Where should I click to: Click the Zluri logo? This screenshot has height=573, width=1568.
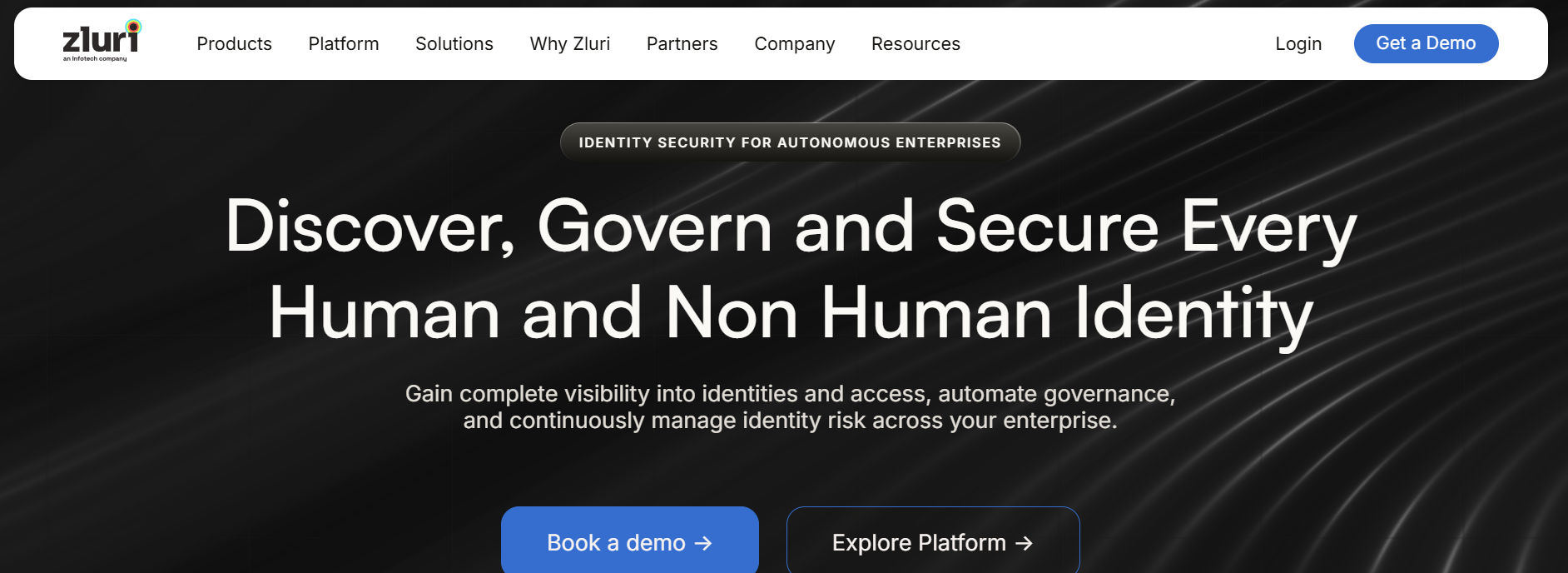[x=102, y=41]
